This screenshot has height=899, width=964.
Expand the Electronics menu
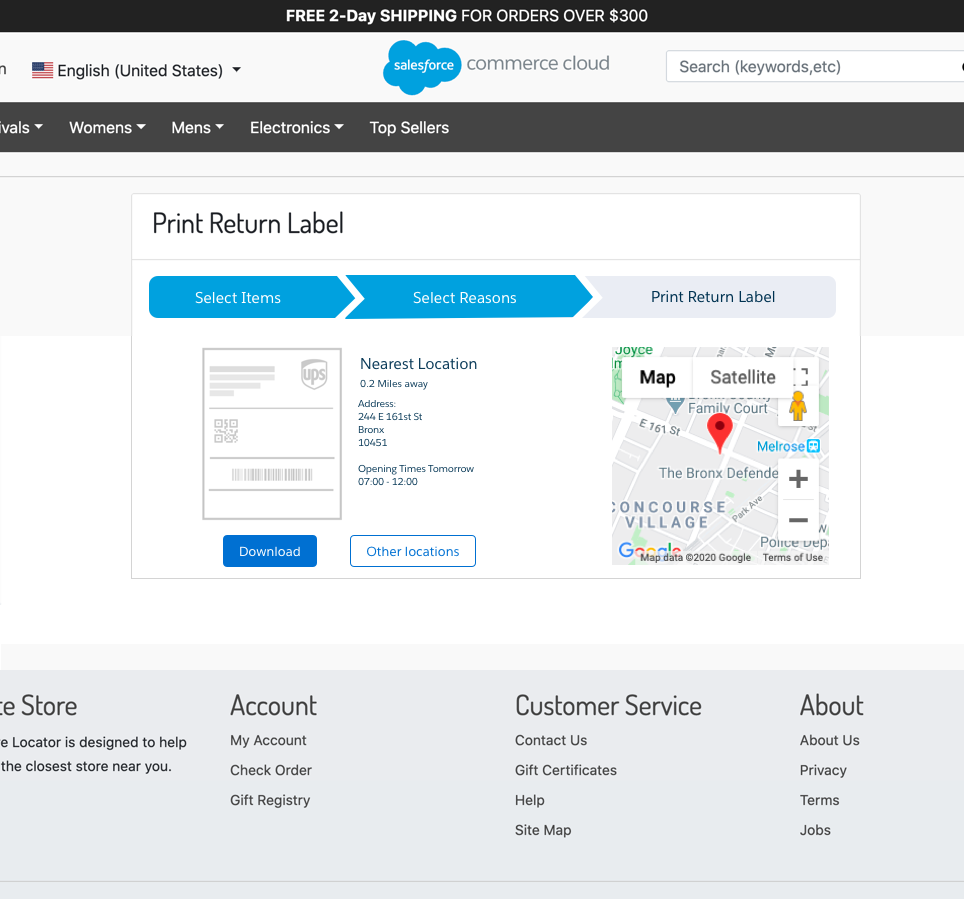(x=296, y=127)
